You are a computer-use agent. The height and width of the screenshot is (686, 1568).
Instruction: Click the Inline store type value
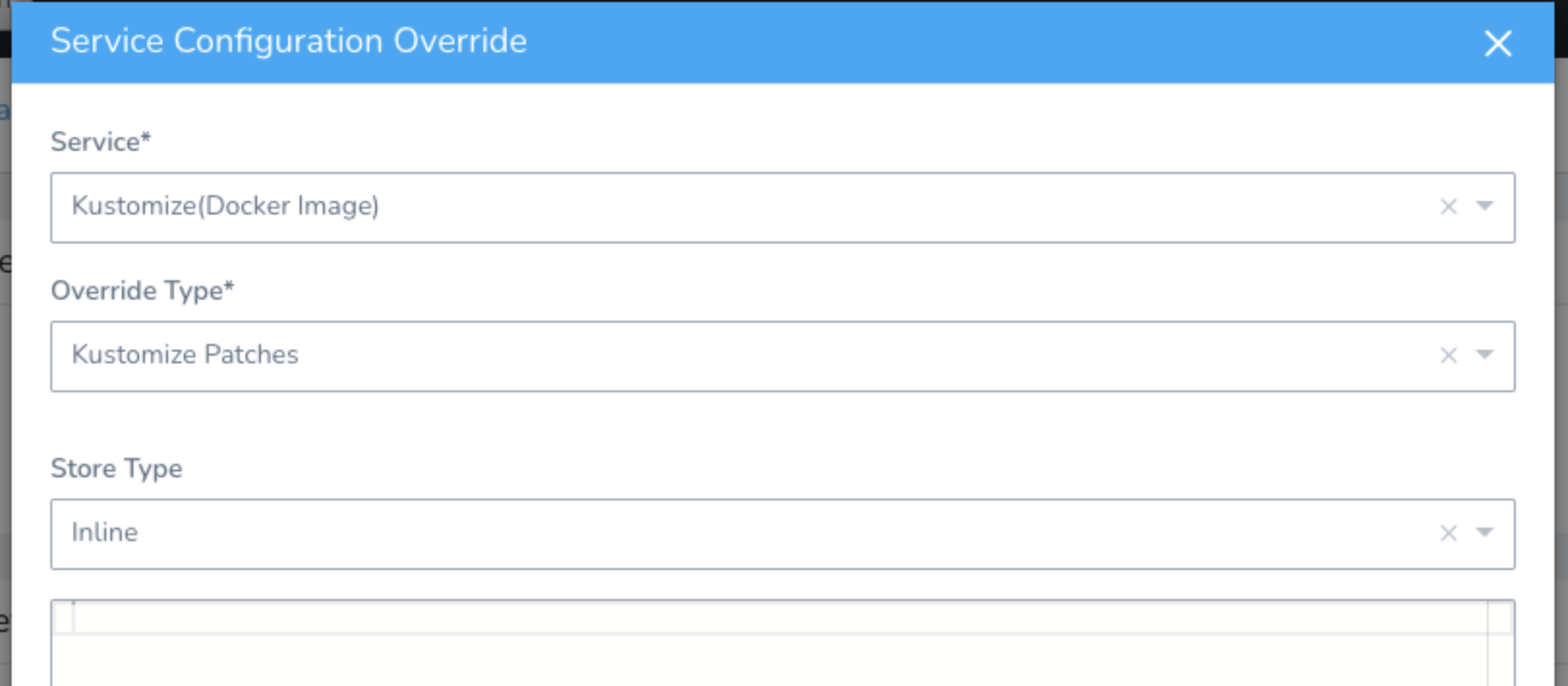(x=104, y=532)
